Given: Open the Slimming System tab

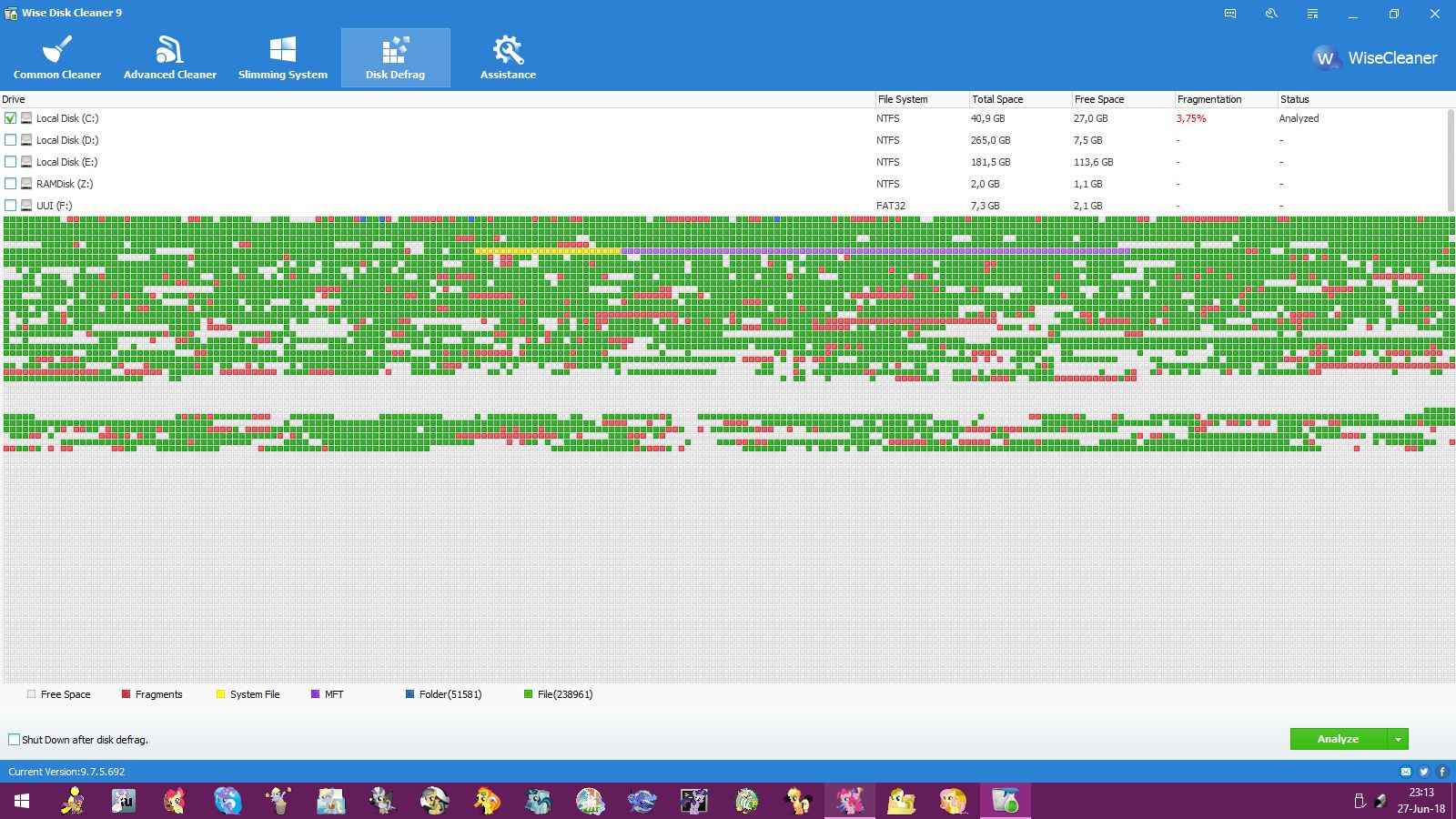Looking at the screenshot, I should pyautogui.click(x=283, y=57).
